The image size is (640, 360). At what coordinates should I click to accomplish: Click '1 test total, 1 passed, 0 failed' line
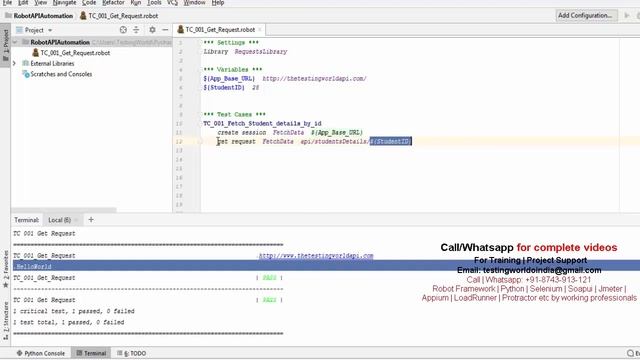pyautogui.click(x=69, y=322)
